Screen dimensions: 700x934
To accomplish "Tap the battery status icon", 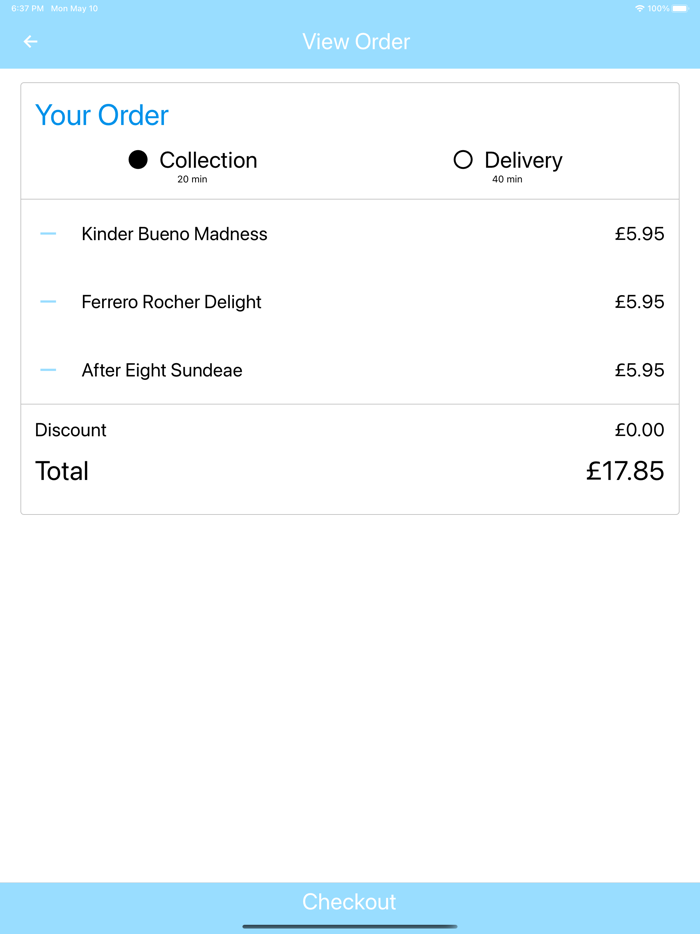I will pyautogui.click(x=680, y=8).
